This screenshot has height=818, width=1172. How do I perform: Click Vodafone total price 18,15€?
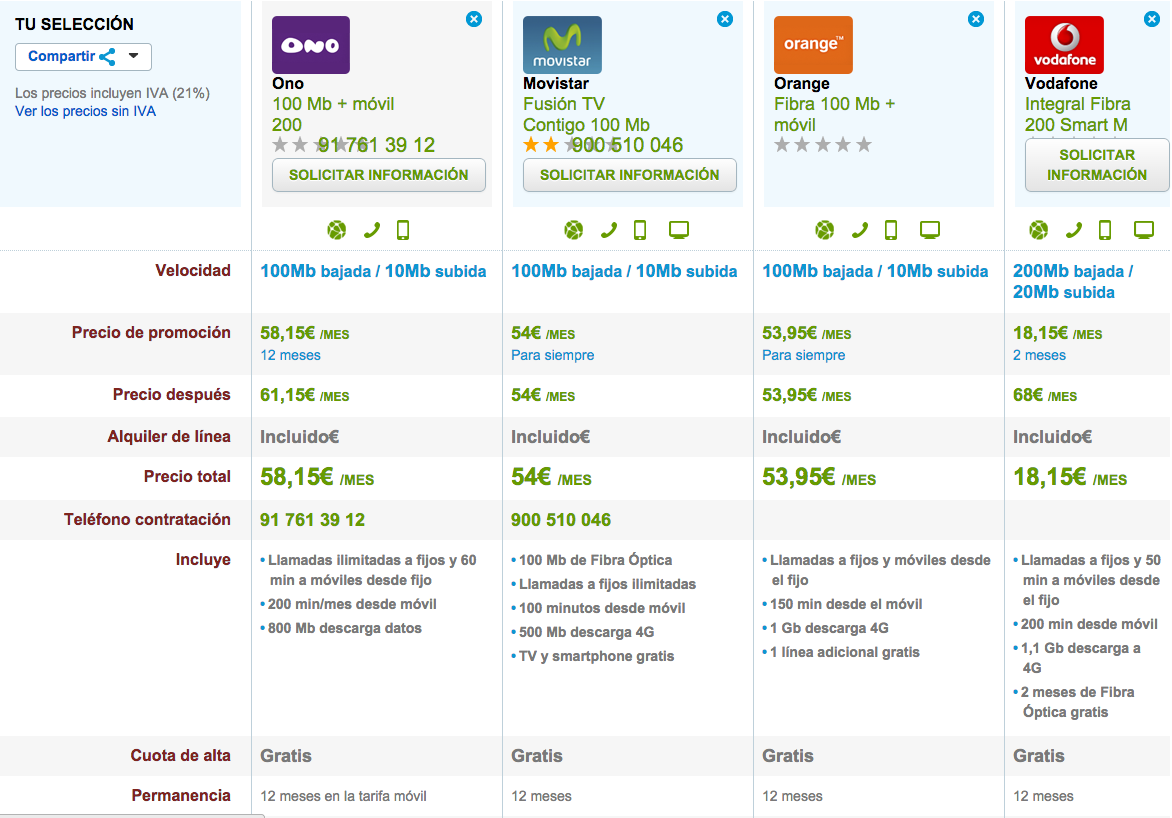coord(1070,477)
